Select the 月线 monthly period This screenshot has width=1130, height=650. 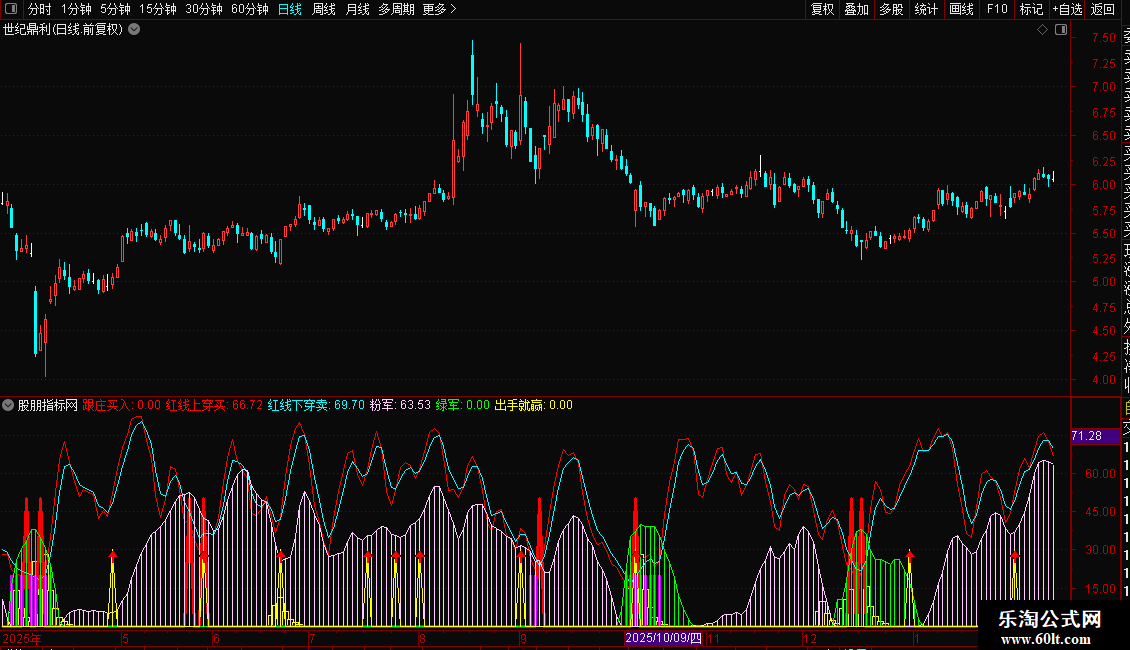pyautogui.click(x=357, y=9)
